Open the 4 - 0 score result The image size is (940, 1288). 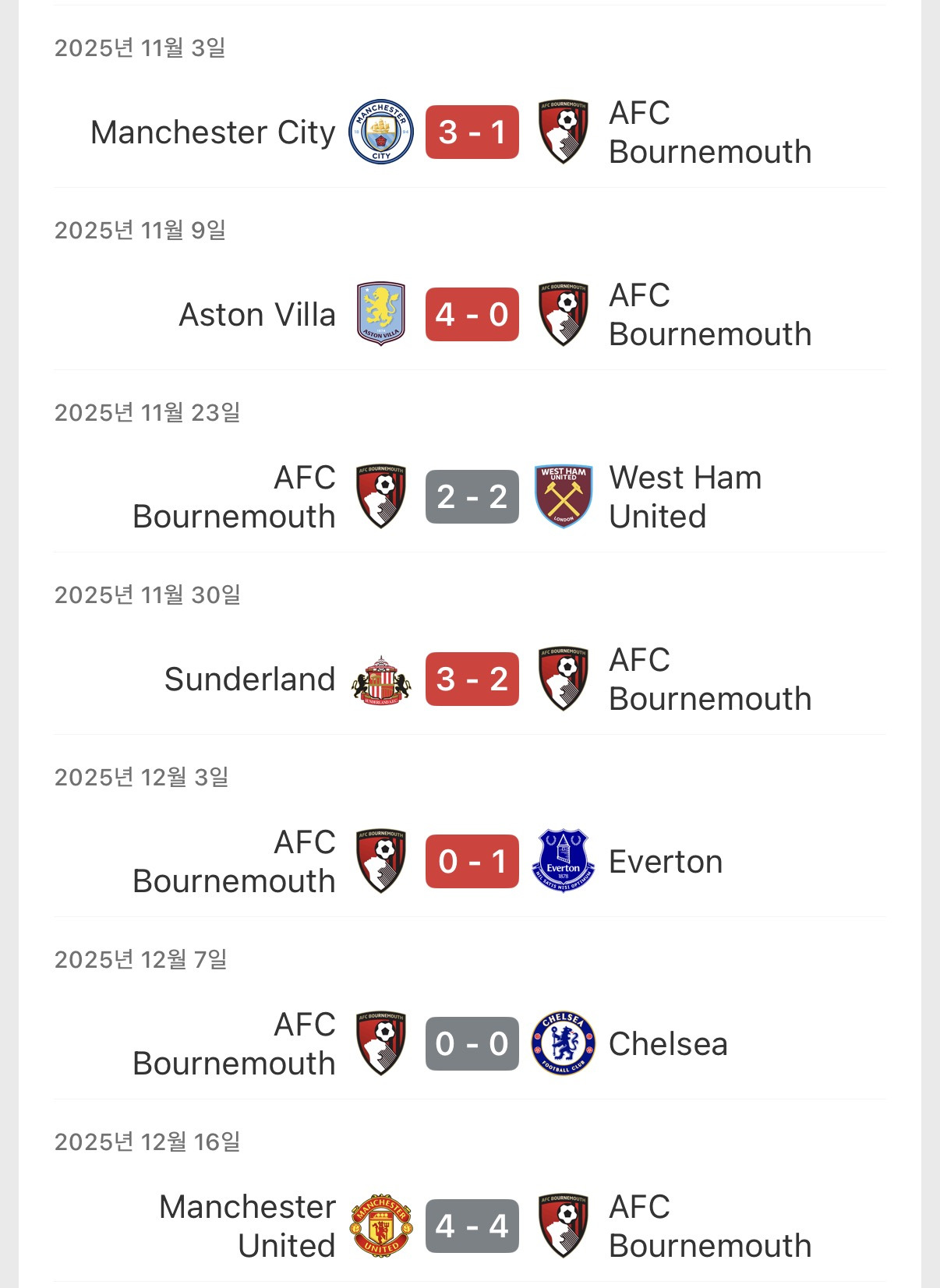[472, 314]
